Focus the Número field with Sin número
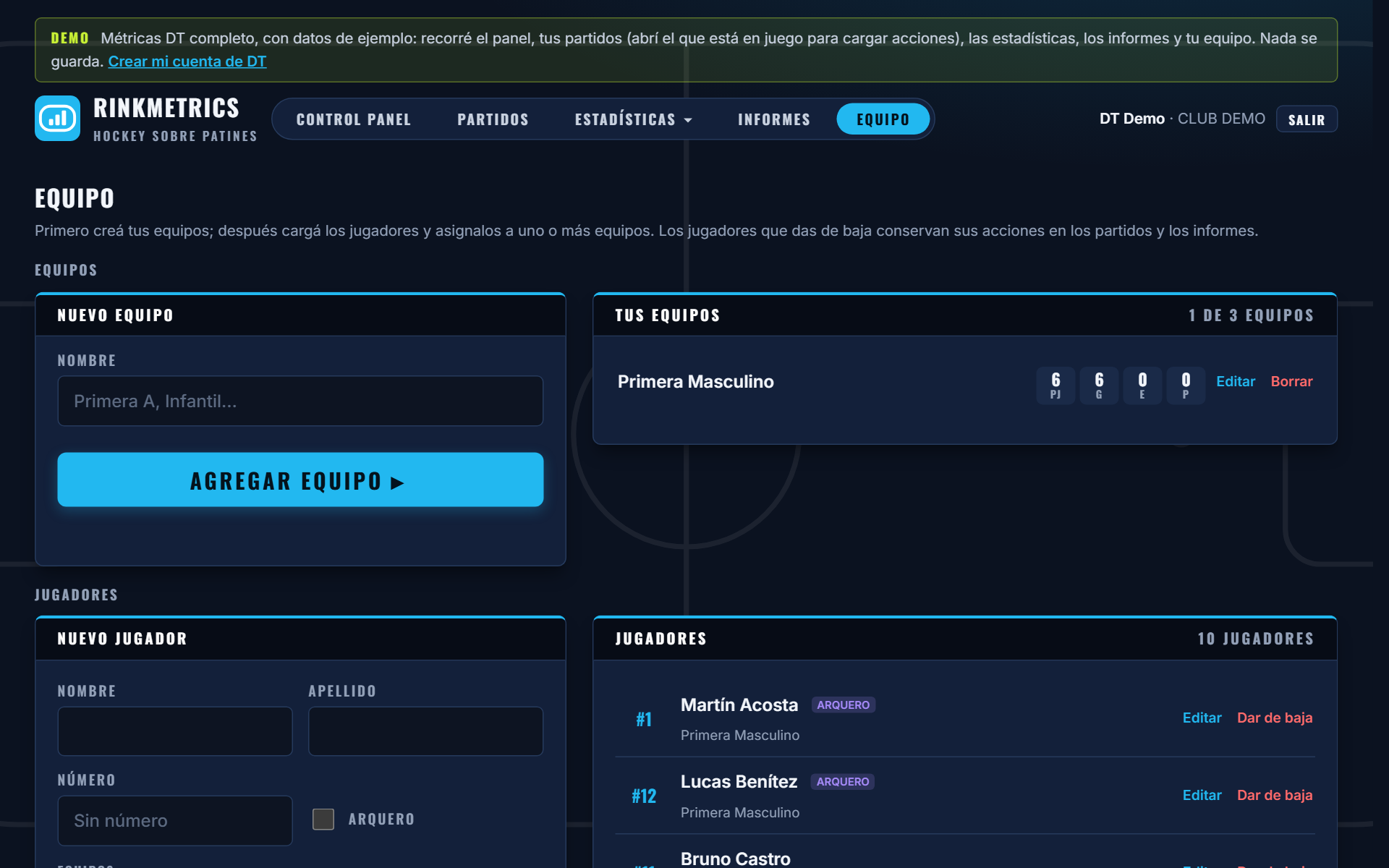This screenshot has height=868, width=1389. [x=175, y=821]
